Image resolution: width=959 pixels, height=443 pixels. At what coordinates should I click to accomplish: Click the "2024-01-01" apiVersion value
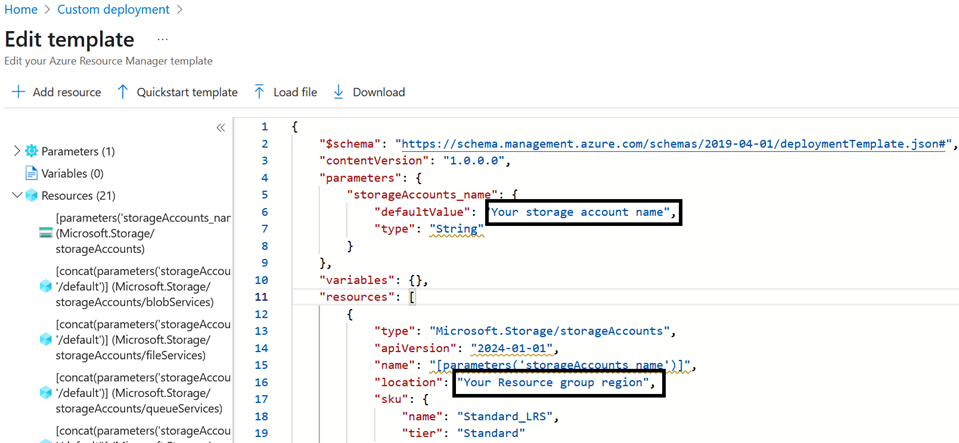tap(512, 348)
